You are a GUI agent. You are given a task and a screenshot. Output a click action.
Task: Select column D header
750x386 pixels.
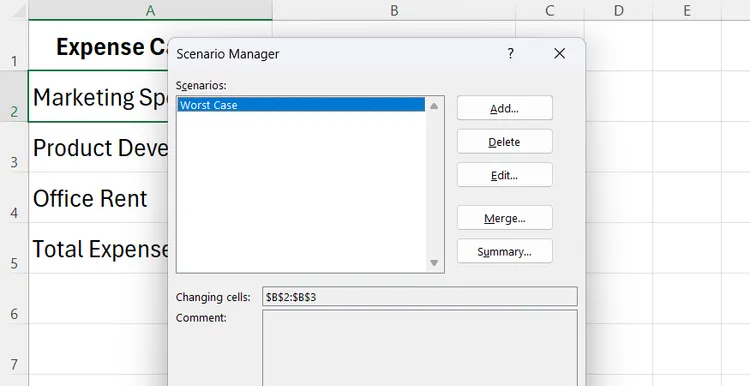[x=618, y=10]
